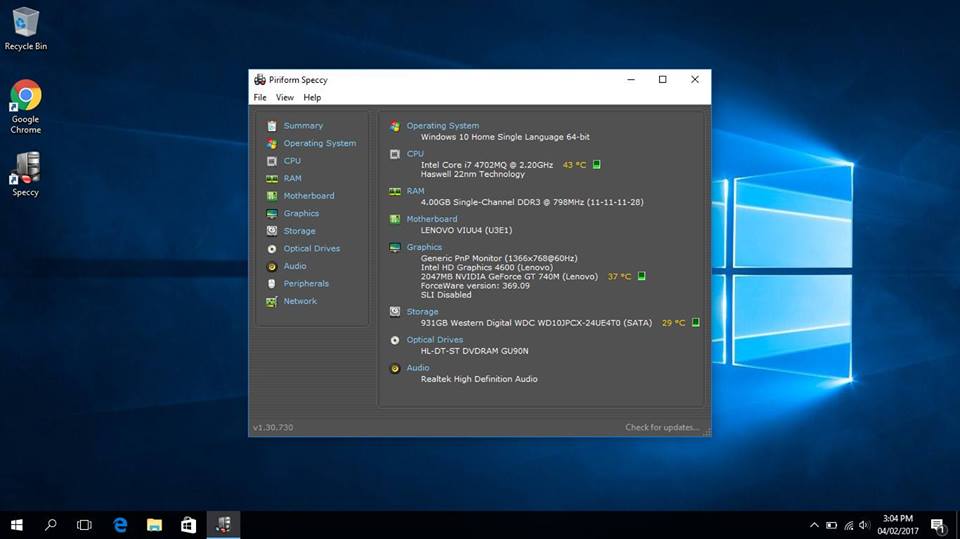
Task: Click the Windows flag icon beside sidebar Operating System
Action: click(272, 144)
